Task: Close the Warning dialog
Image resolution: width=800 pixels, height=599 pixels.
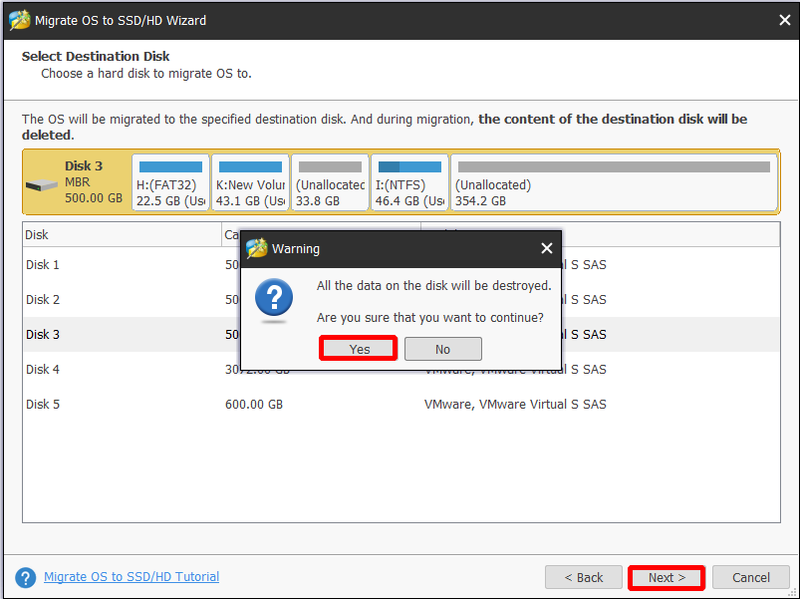Action: 546,248
